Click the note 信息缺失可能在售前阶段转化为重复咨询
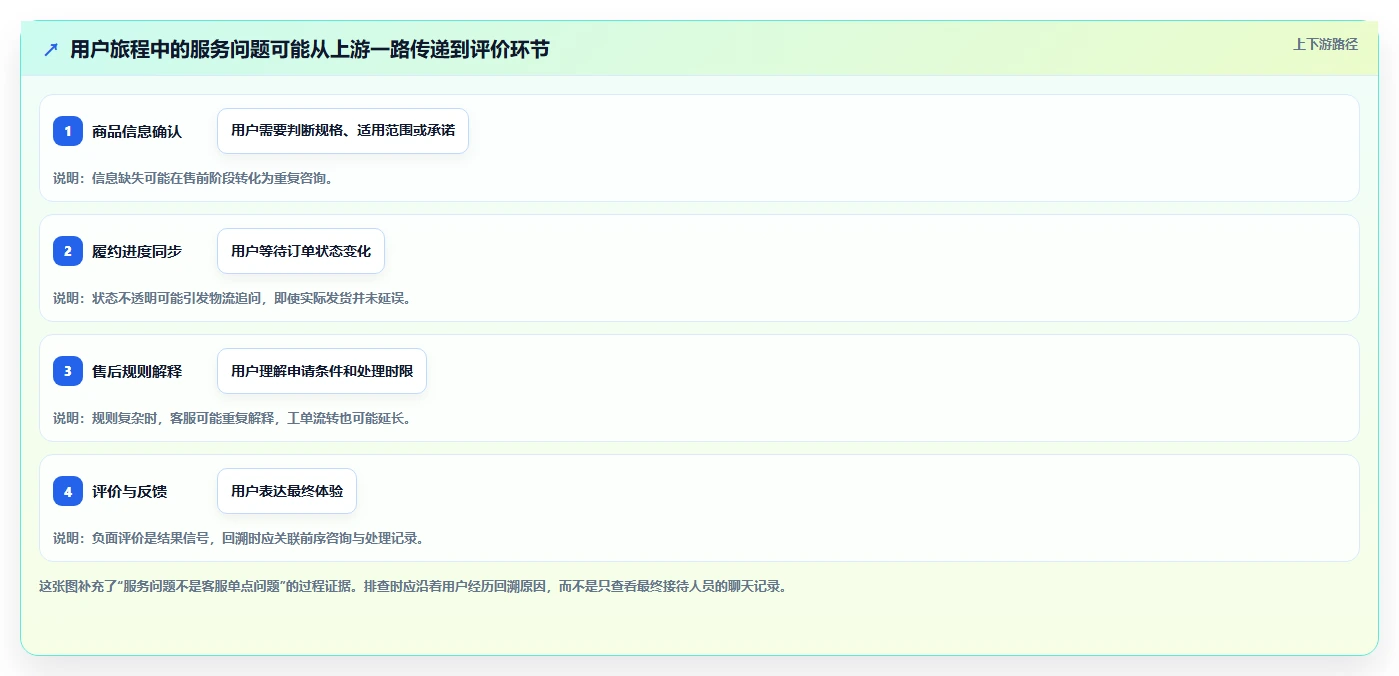Viewport: 1399px width, 676px height. tap(193, 178)
